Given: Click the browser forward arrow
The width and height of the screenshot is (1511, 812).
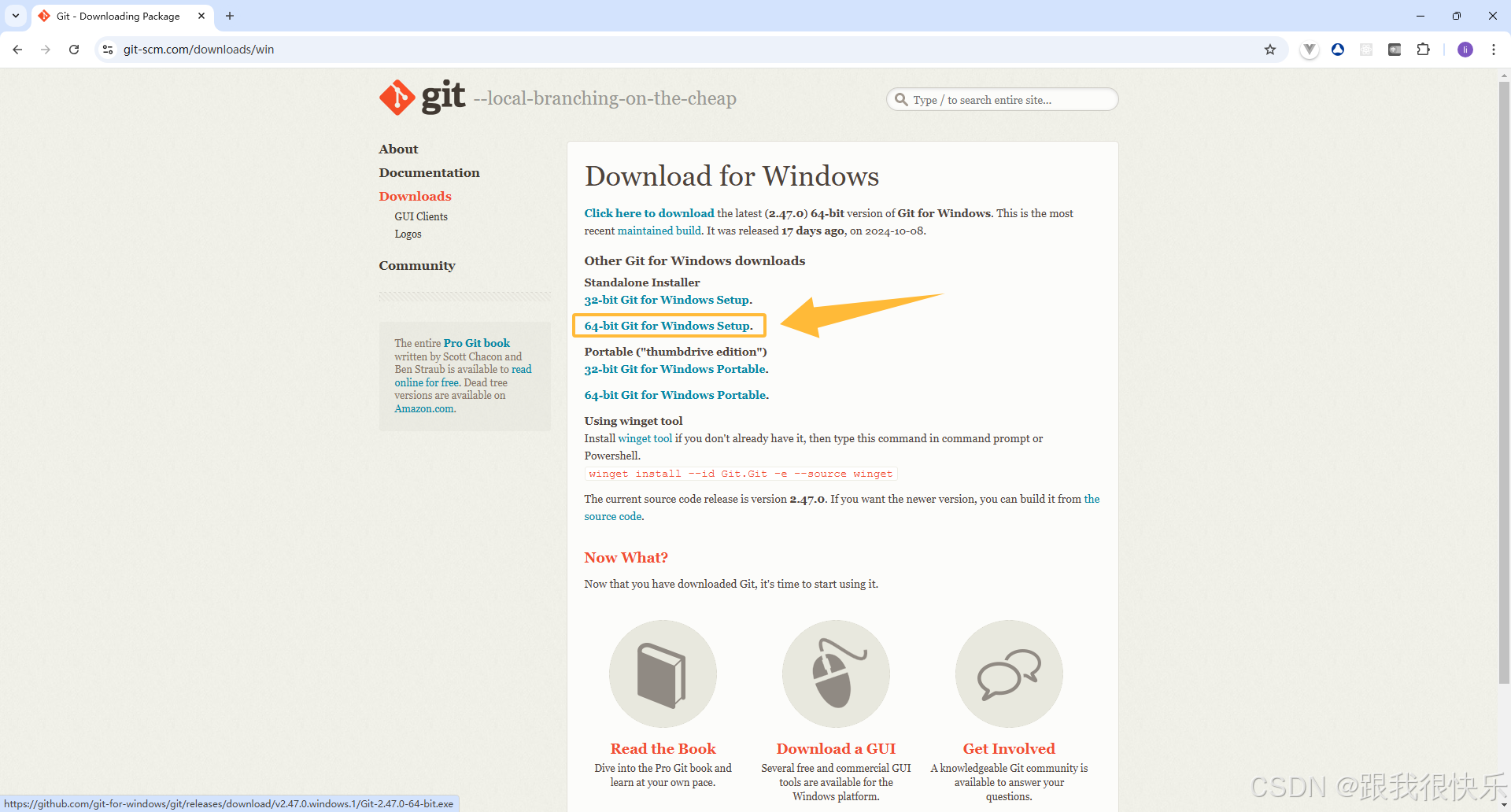Looking at the screenshot, I should coord(46,50).
